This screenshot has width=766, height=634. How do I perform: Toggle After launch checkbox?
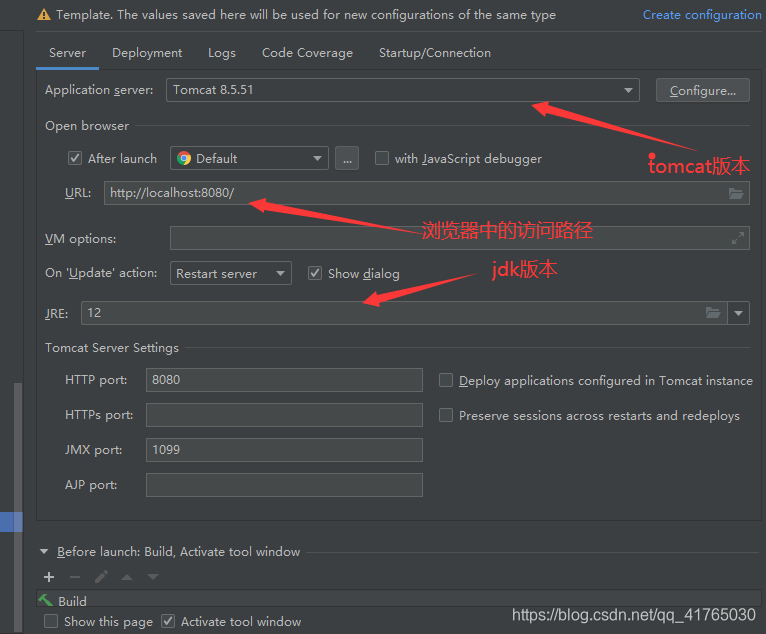[x=75, y=158]
